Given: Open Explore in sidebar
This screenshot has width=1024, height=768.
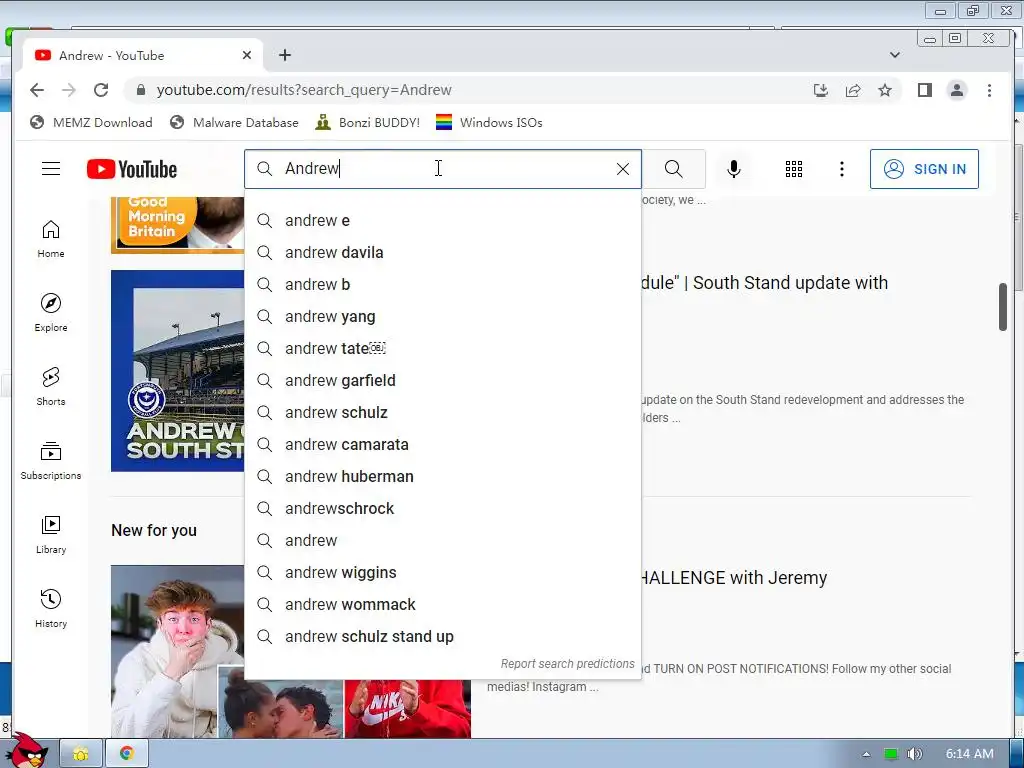Looking at the screenshot, I should 51,313.
